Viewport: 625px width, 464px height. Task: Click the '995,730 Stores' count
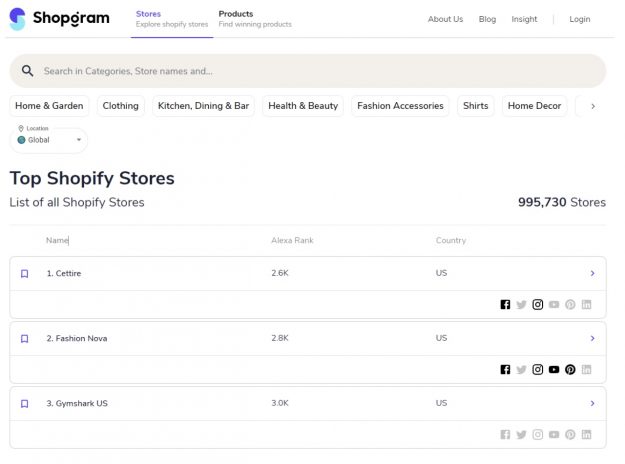[x=562, y=202]
